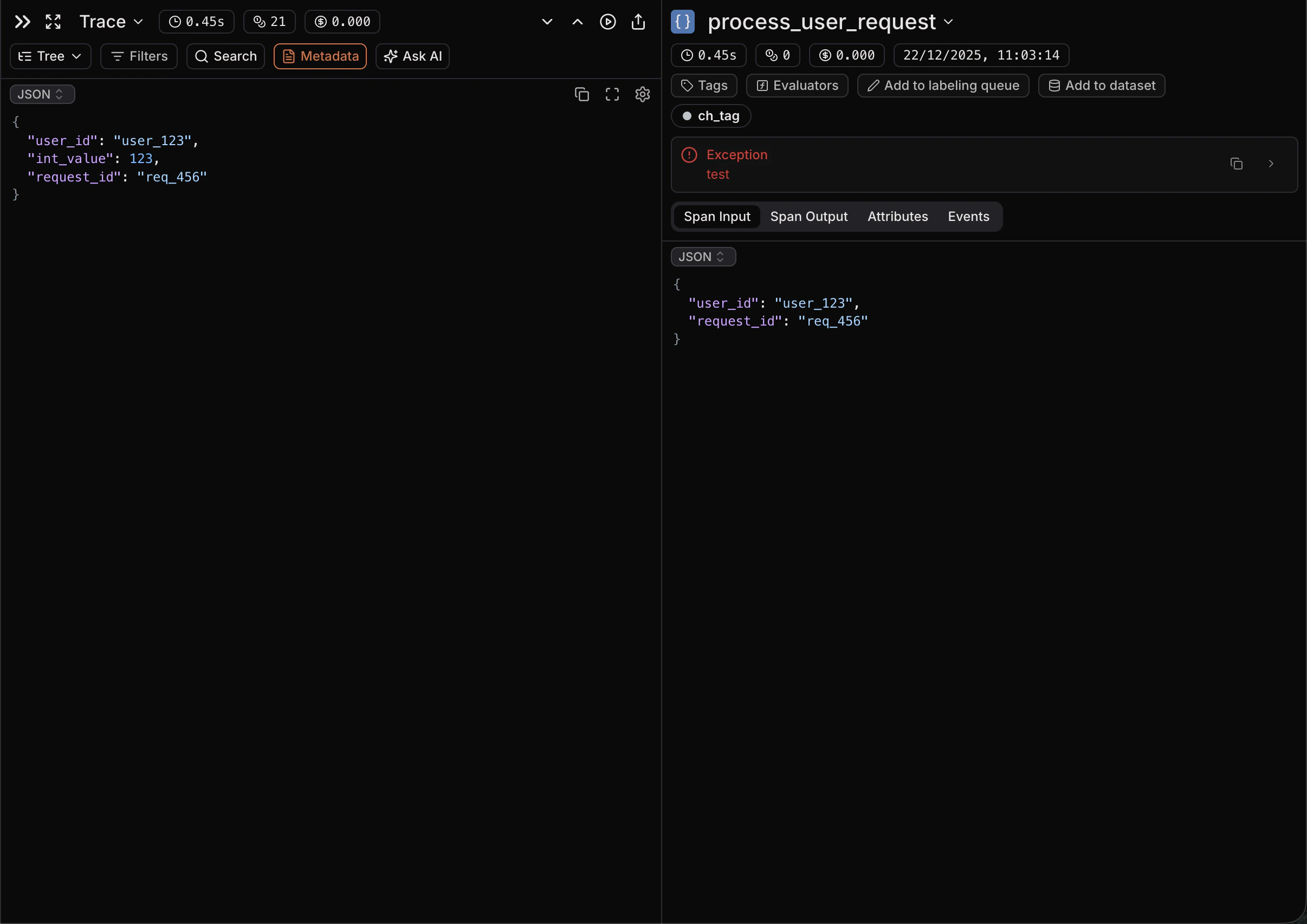Image resolution: width=1307 pixels, height=924 pixels.
Task: Expand the JSON viewer to fullscreen
Action: 611,94
